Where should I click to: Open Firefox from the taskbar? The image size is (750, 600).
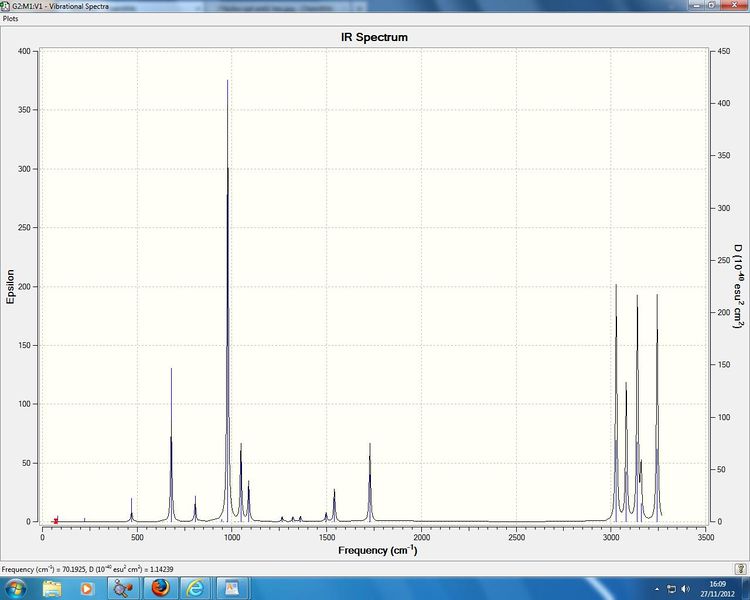(160, 589)
